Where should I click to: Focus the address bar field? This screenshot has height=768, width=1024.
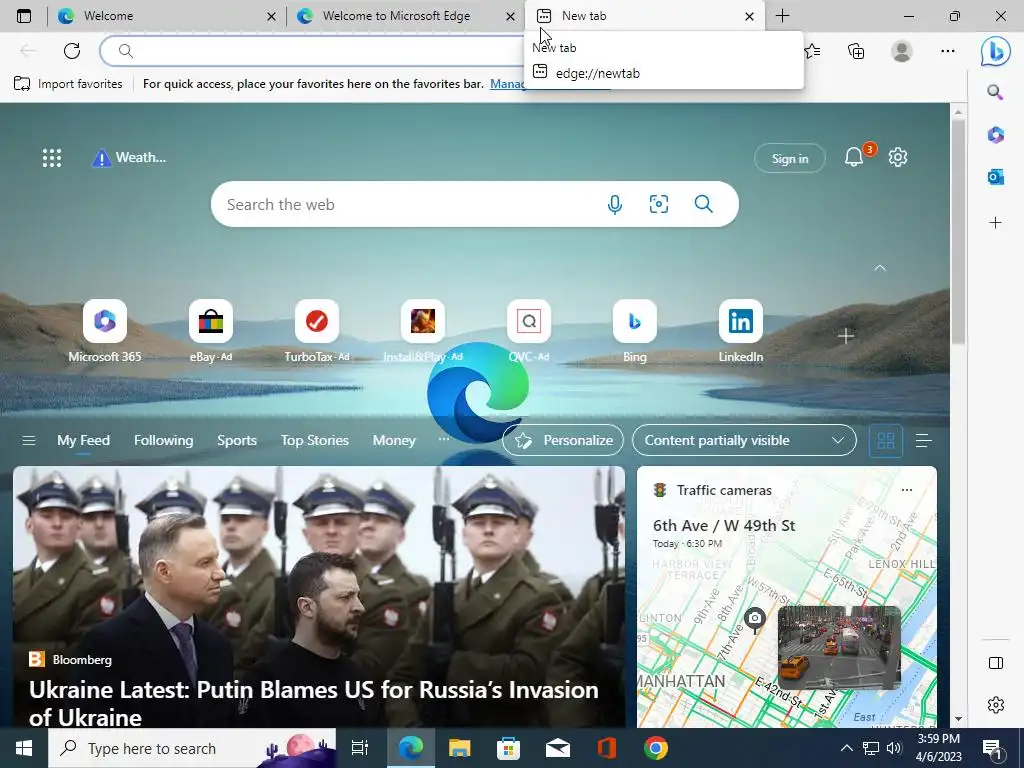[313, 51]
